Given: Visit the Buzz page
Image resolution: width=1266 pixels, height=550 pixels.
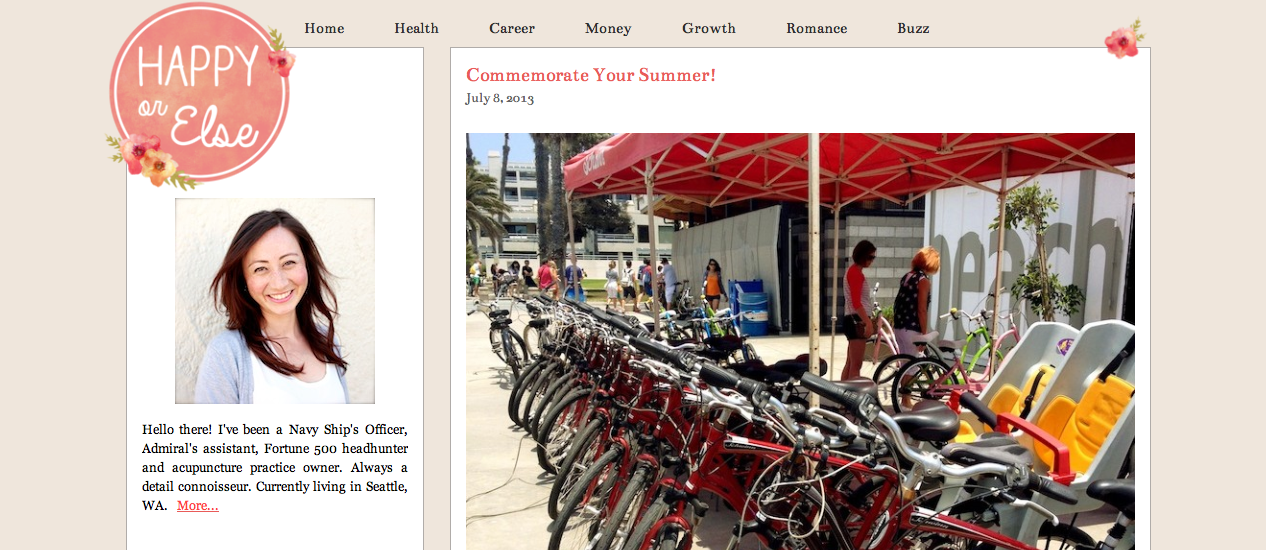Looking at the screenshot, I should tap(913, 28).
